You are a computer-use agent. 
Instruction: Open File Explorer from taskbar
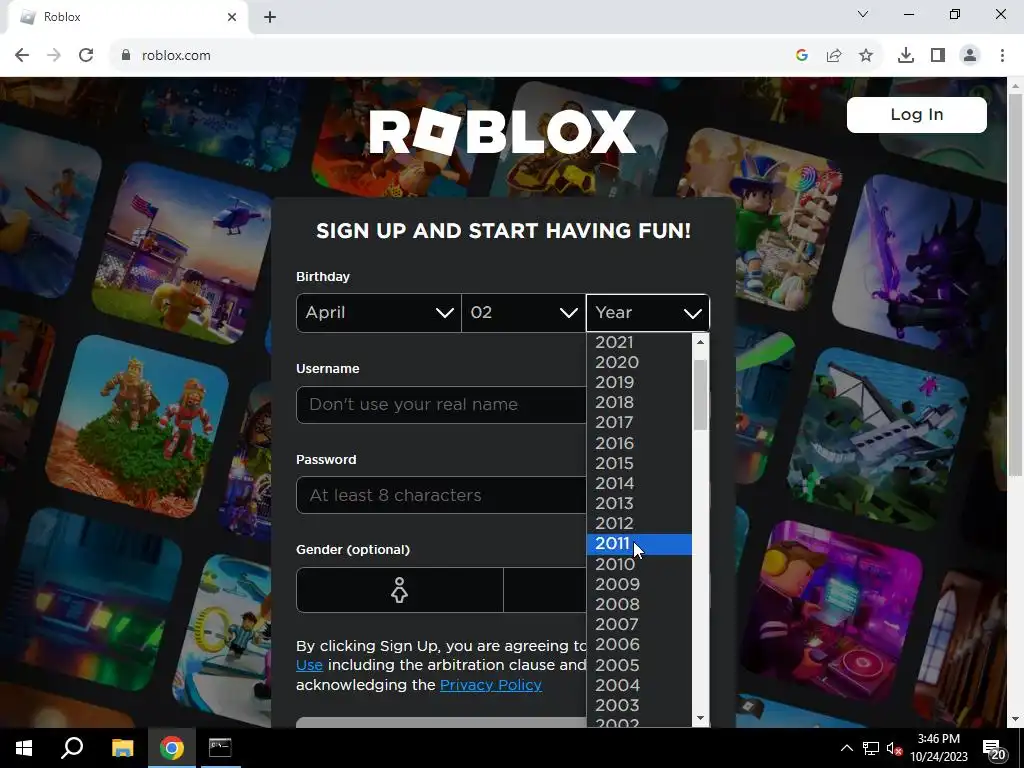click(x=122, y=748)
